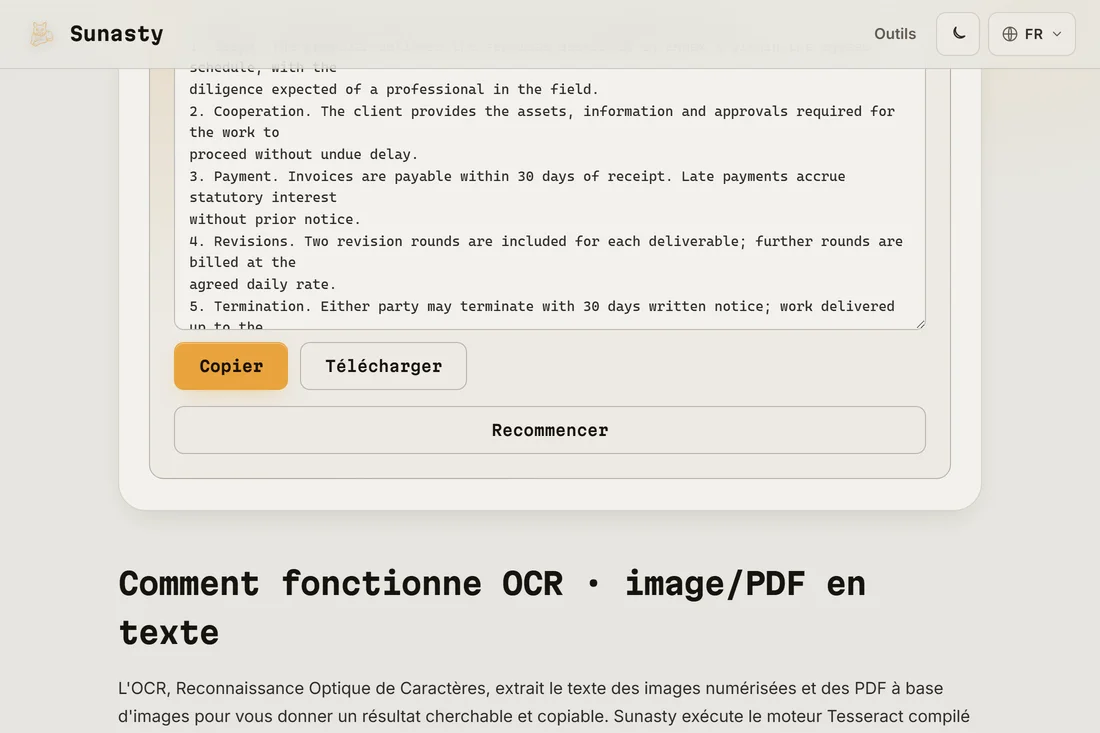
Task: Expand the FR language dropdown chevron
Action: pyautogui.click(x=1057, y=34)
